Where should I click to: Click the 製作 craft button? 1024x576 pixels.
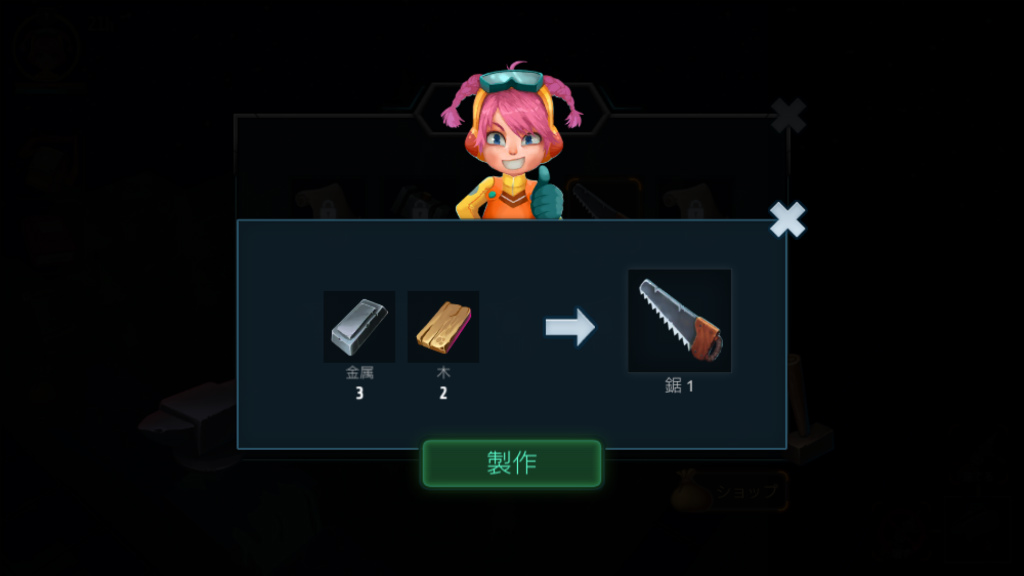(x=511, y=463)
